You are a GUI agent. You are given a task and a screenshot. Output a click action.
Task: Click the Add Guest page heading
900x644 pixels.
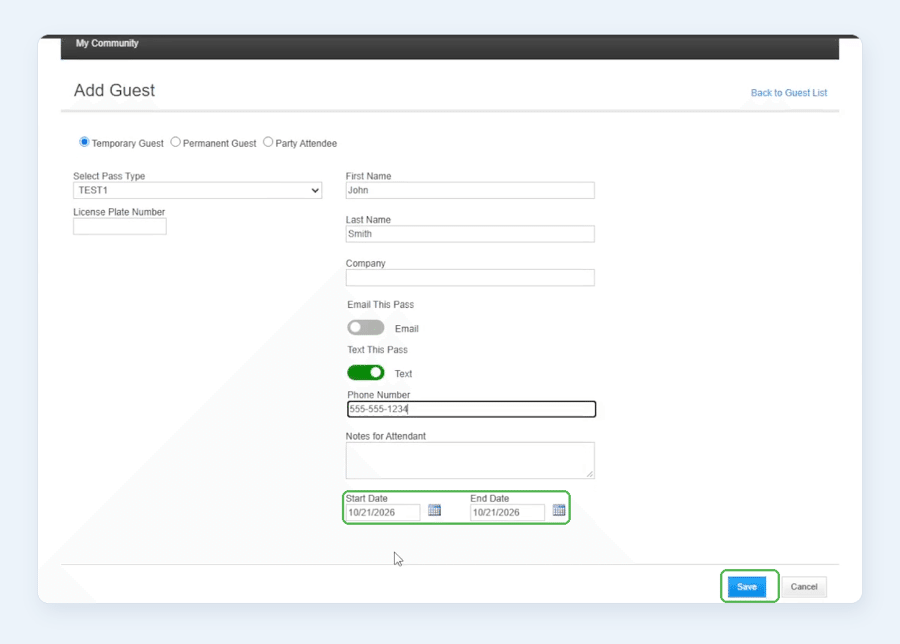point(114,90)
